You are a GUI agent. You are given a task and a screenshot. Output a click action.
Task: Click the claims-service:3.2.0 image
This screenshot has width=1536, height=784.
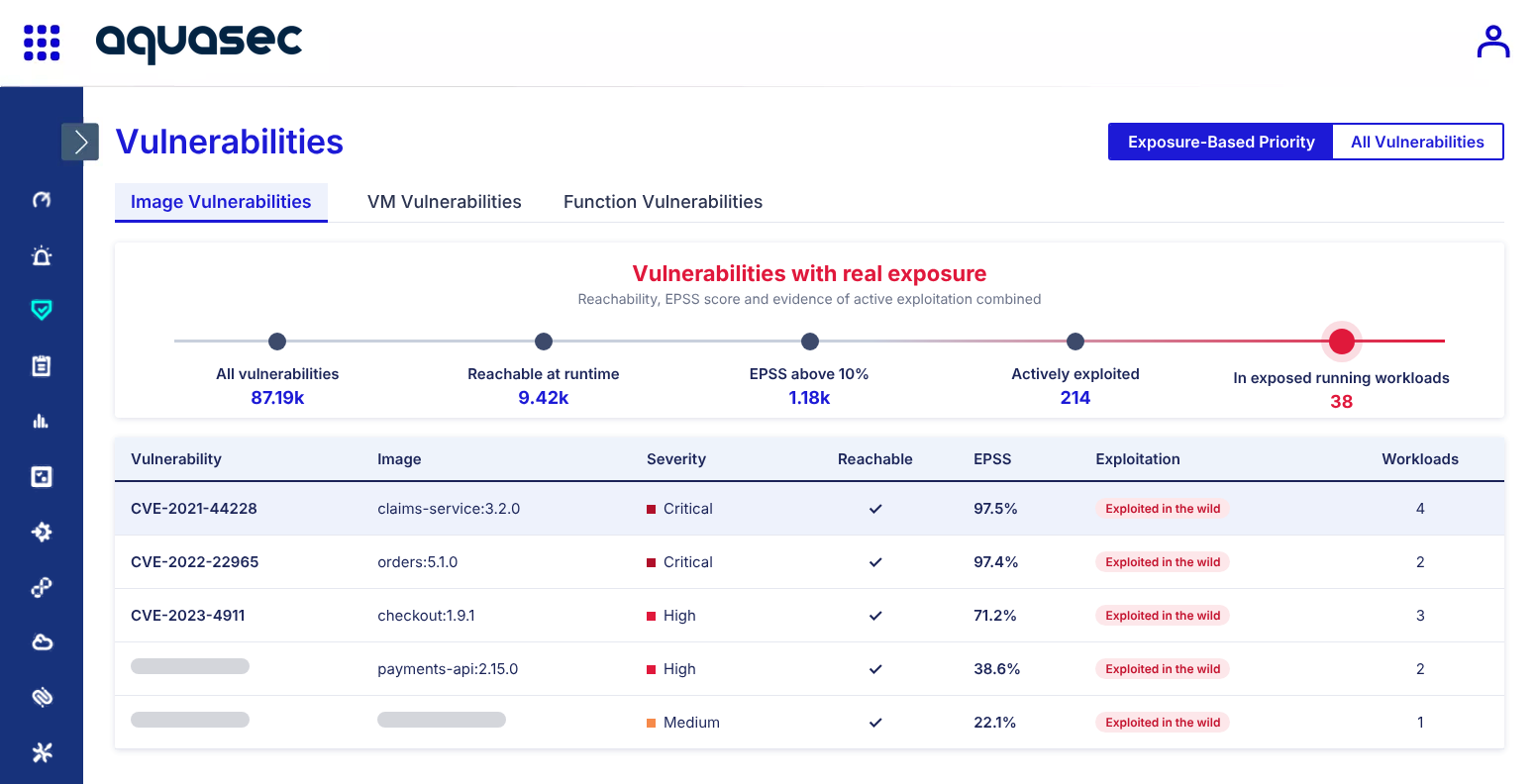click(449, 509)
